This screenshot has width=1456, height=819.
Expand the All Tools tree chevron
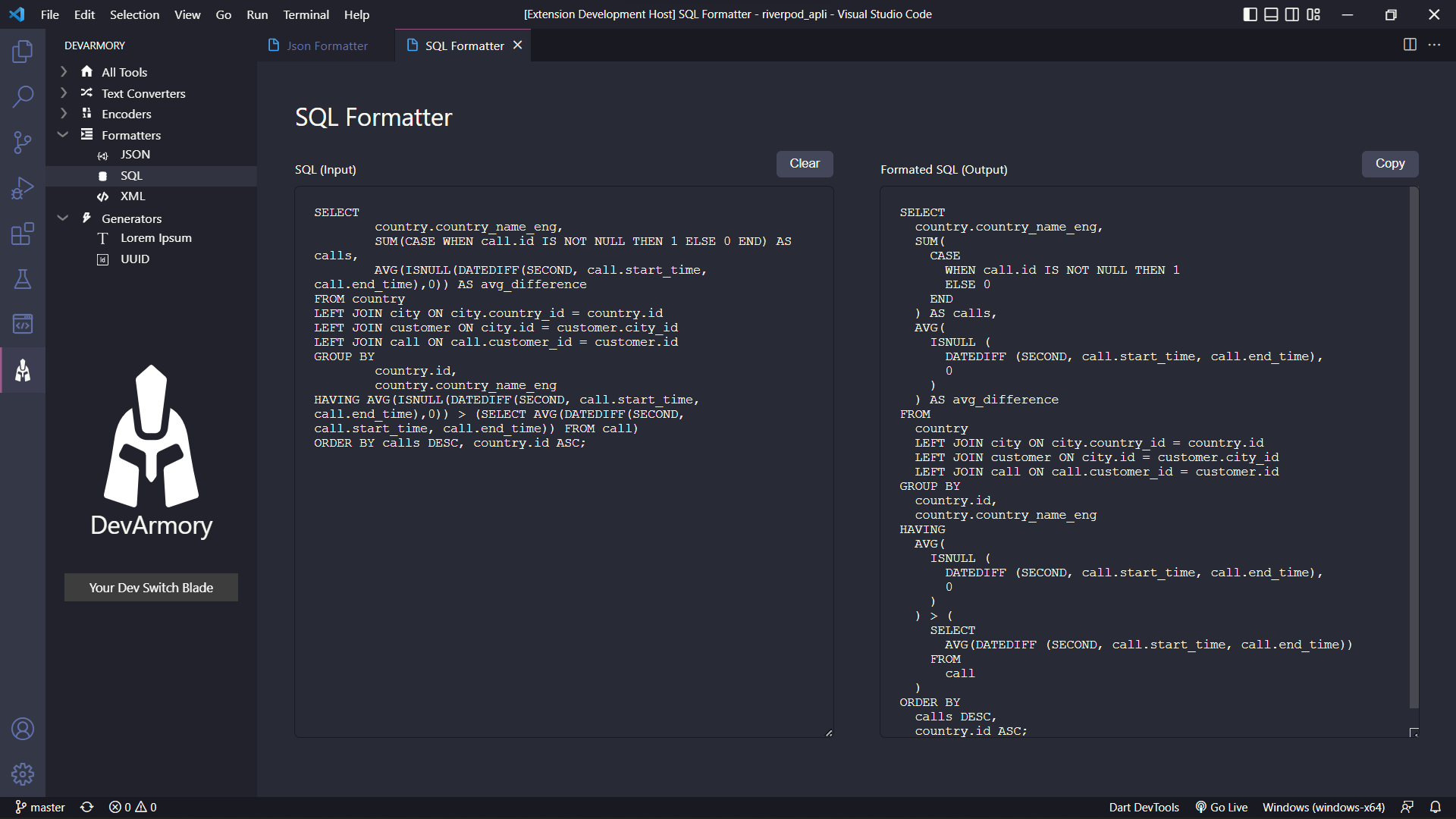pyautogui.click(x=64, y=71)
